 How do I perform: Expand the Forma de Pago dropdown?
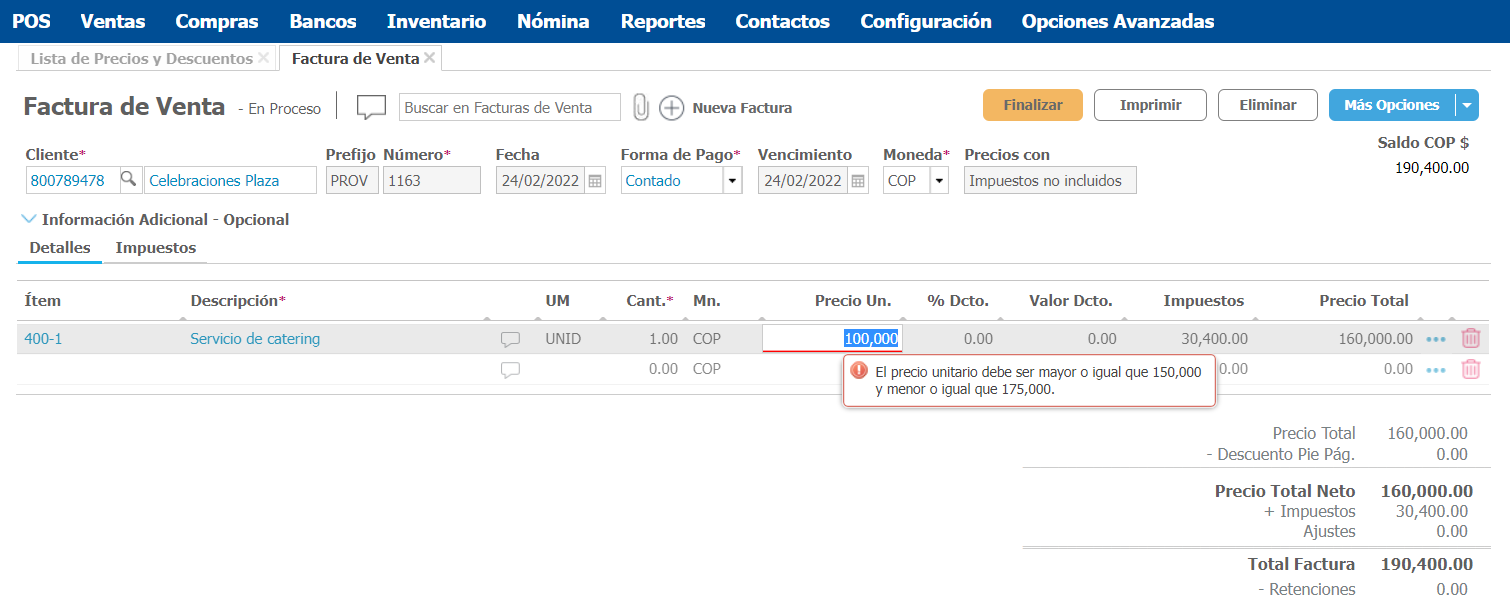pyautogui.click(x=732, y=181)
